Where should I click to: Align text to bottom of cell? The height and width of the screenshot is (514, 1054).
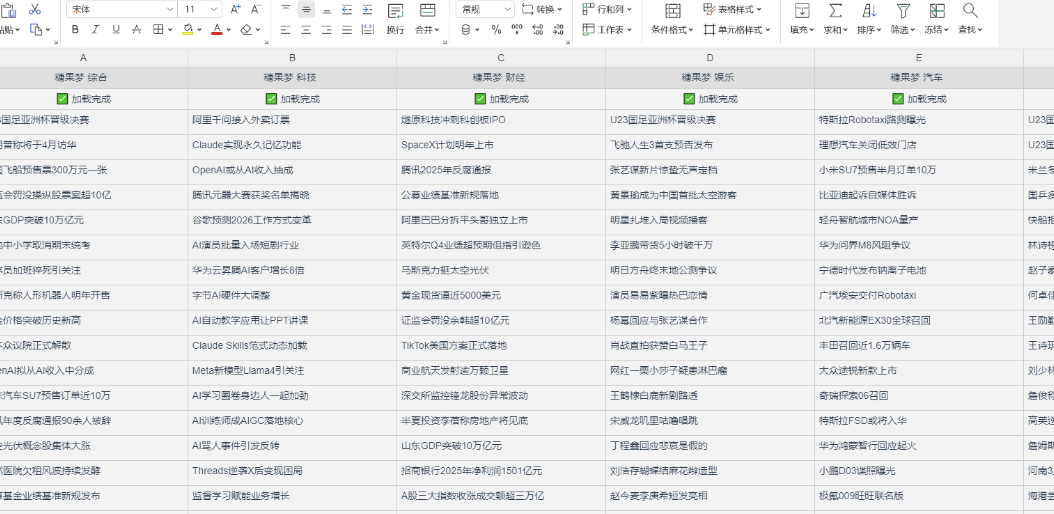pyautogui.click(x=327, y=9)
